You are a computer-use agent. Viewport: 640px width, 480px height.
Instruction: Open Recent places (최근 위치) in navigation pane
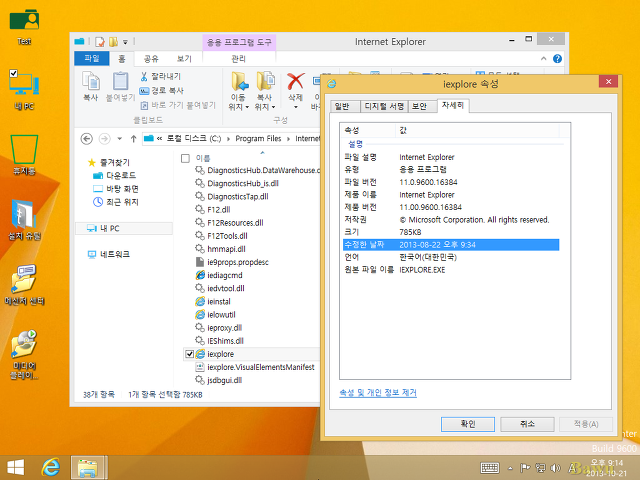[x=116, y=202]
